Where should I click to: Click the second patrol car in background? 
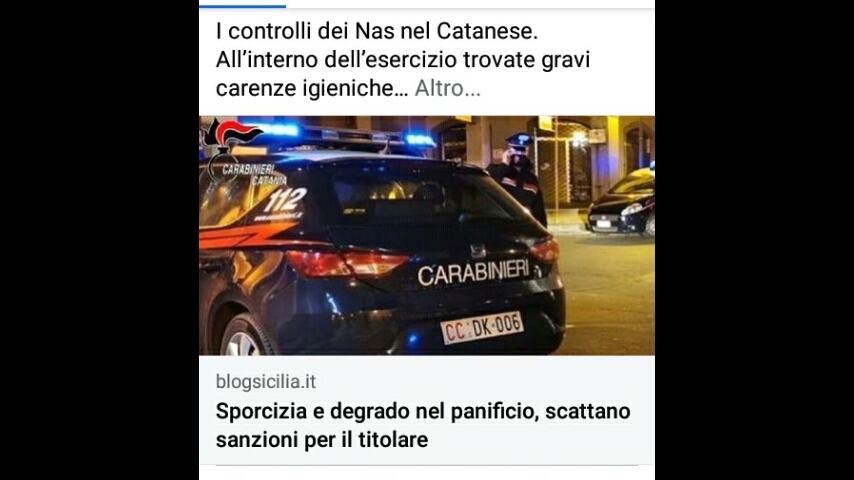click(621, 203)
